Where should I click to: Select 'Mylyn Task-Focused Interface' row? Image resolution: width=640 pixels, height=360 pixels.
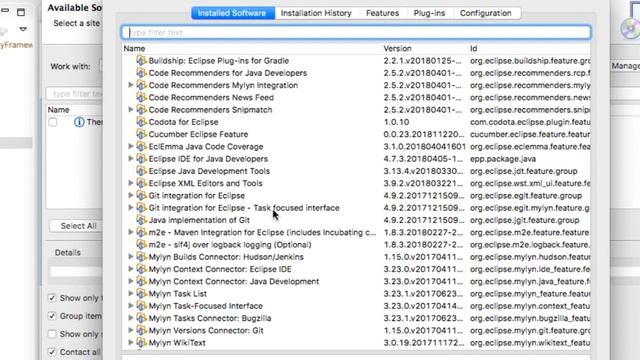[205, 306]
